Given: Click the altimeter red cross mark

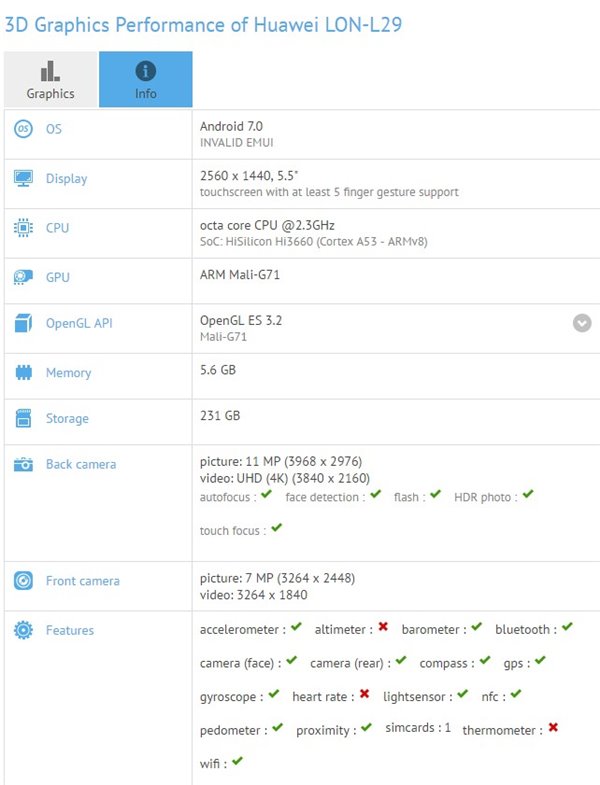Looking at the screenshot, I should click(x=383, y=628).
